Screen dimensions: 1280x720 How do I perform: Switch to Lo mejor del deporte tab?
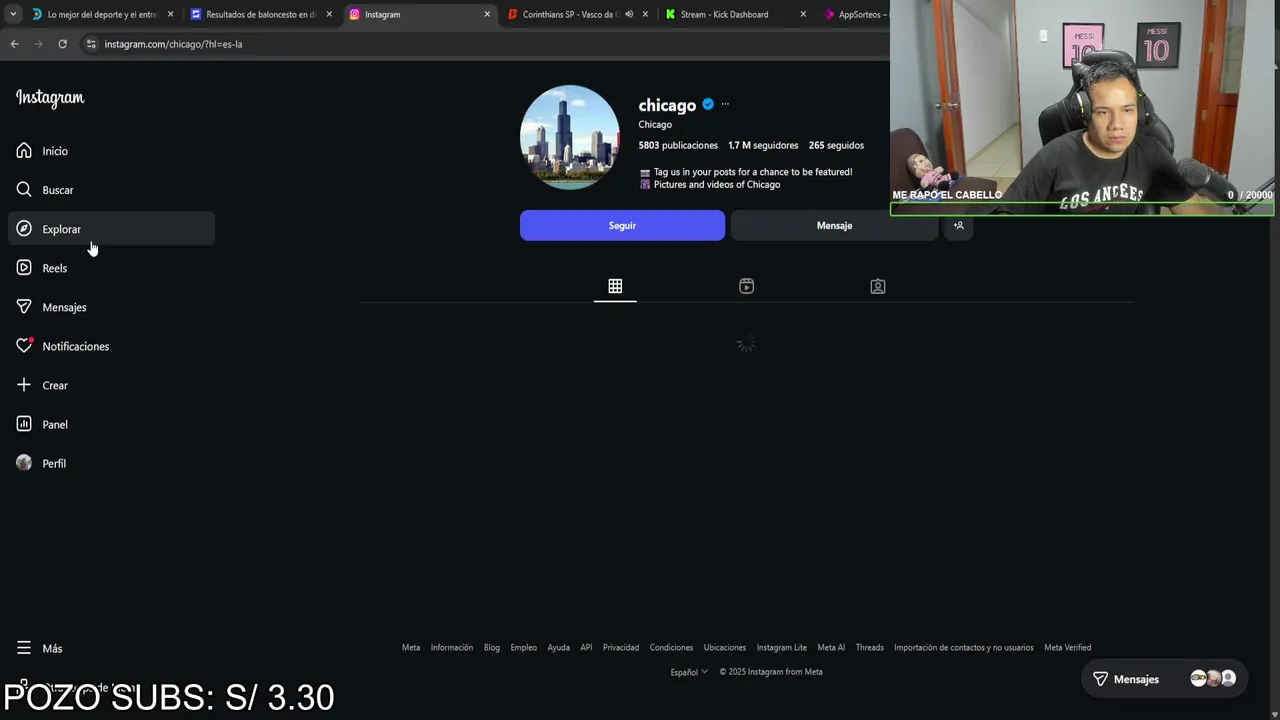pyautogui.click(x=102, y=14)
